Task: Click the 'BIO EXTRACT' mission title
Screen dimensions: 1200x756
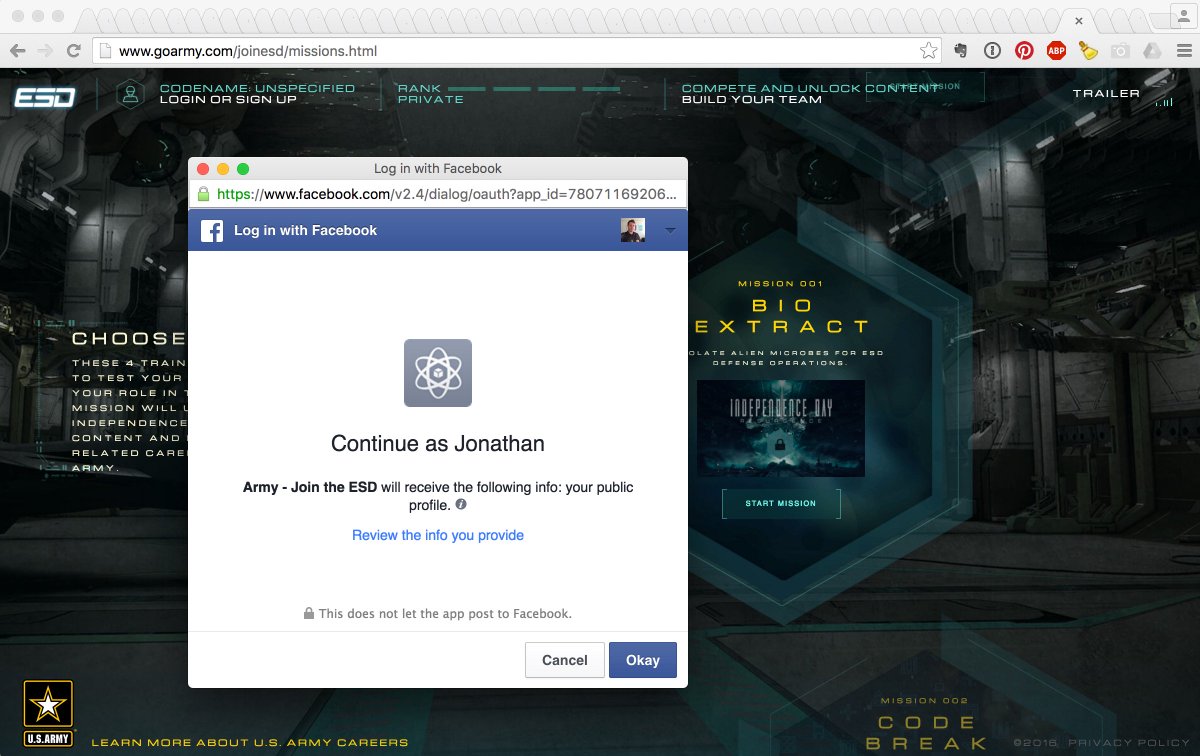Action: [x=781, y=316]
